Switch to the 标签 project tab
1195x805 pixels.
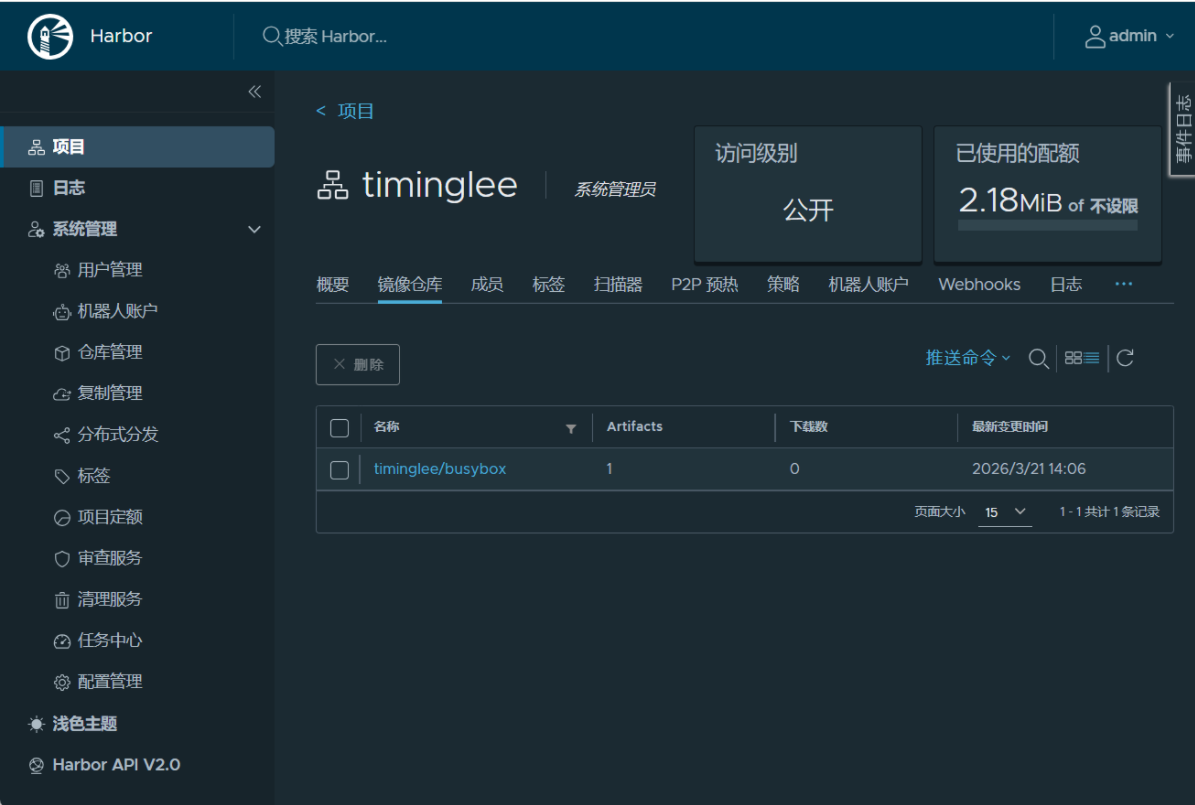548,284
